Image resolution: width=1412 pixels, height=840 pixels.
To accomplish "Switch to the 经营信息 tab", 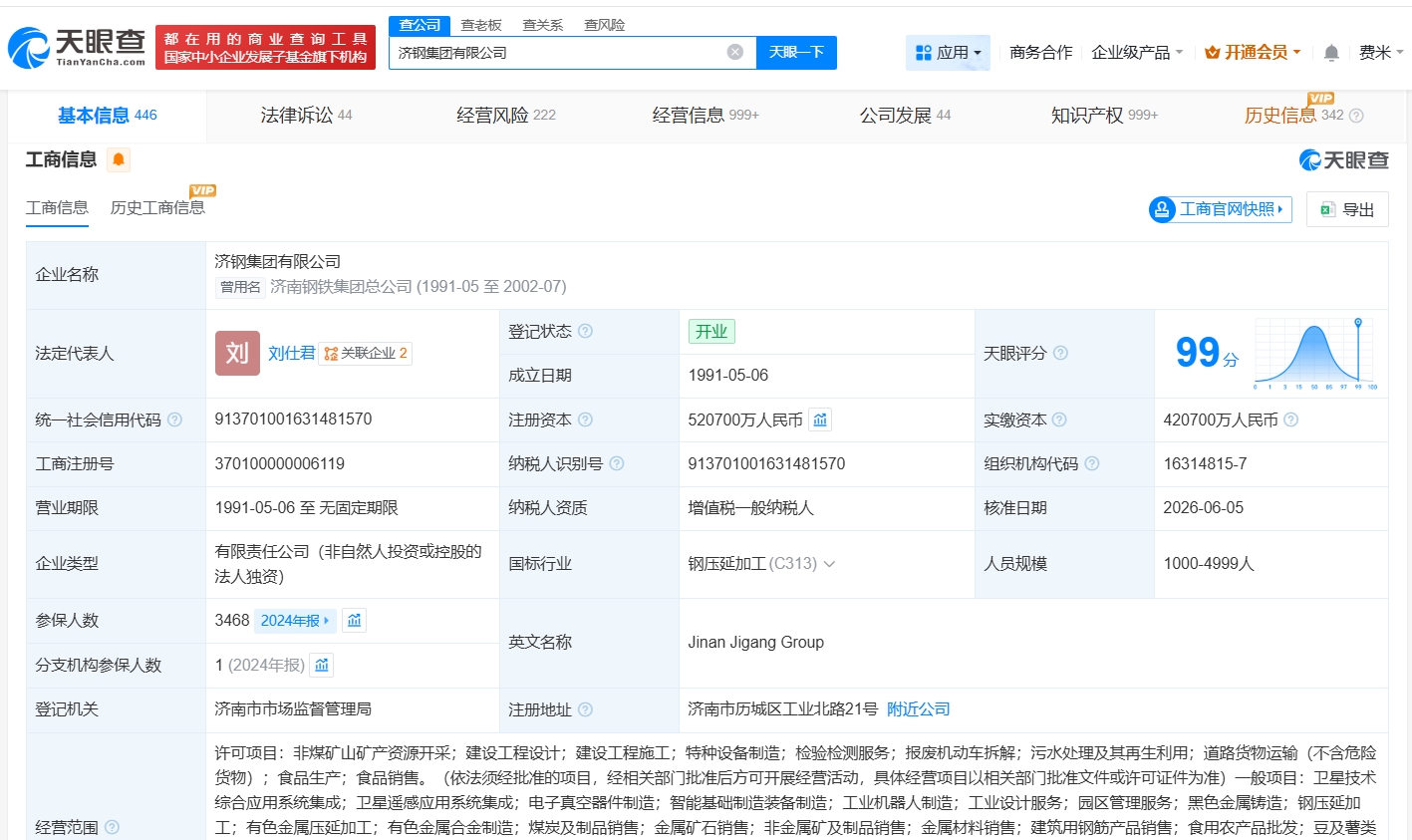I will (x=706, y=116).
